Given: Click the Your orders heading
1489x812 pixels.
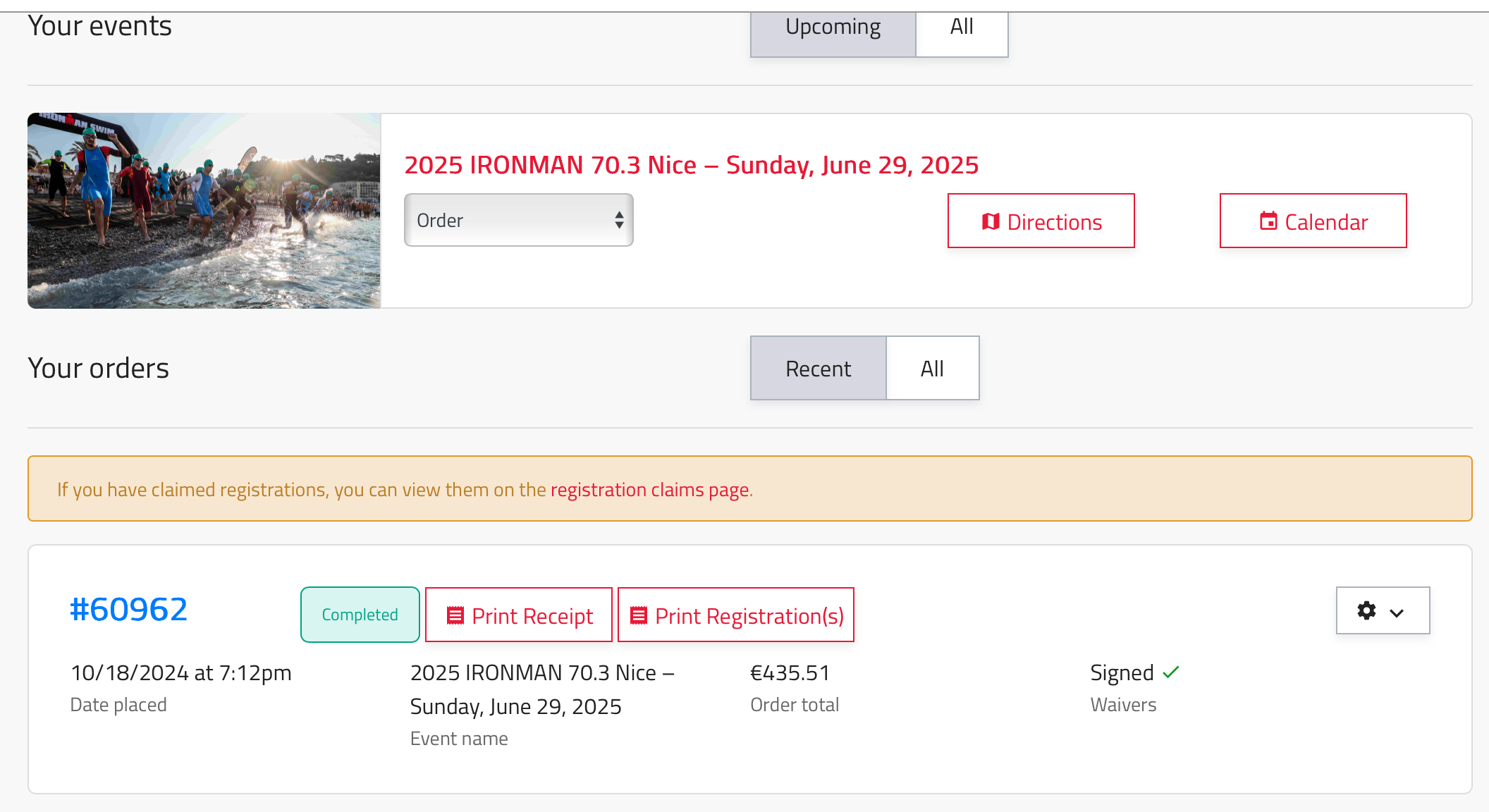Looking at the screenshot, I should click(99, 368).
